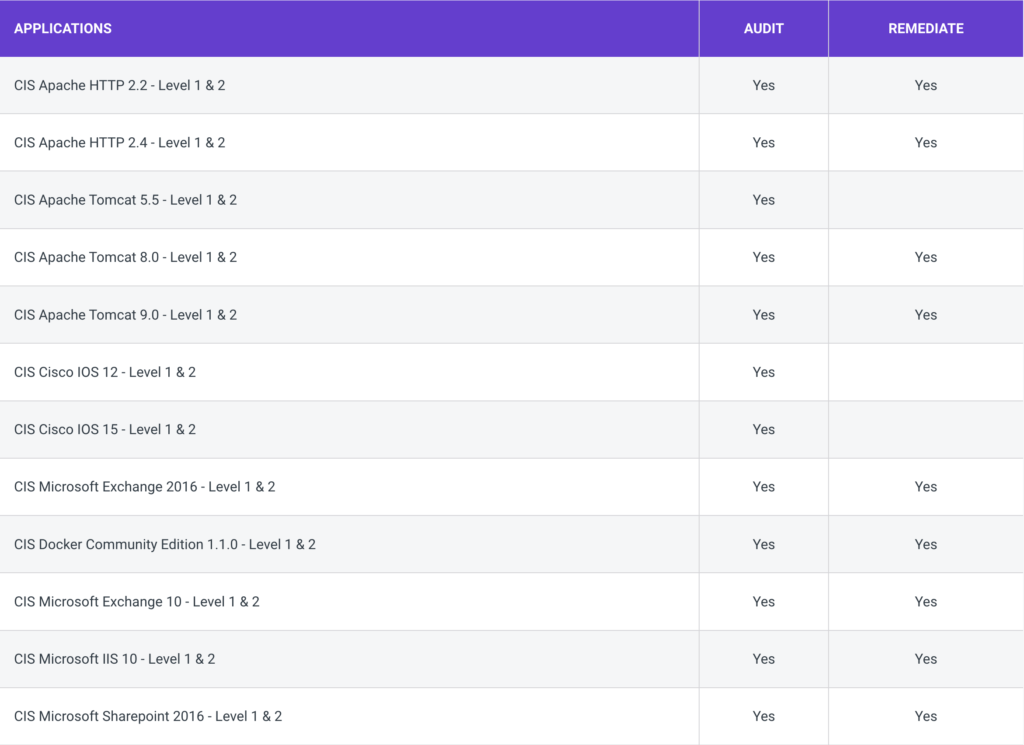Select CIS Microsoft Sharepoint 2016 row label
Screen dimensions: 1024x745
(x=148, y=716)
